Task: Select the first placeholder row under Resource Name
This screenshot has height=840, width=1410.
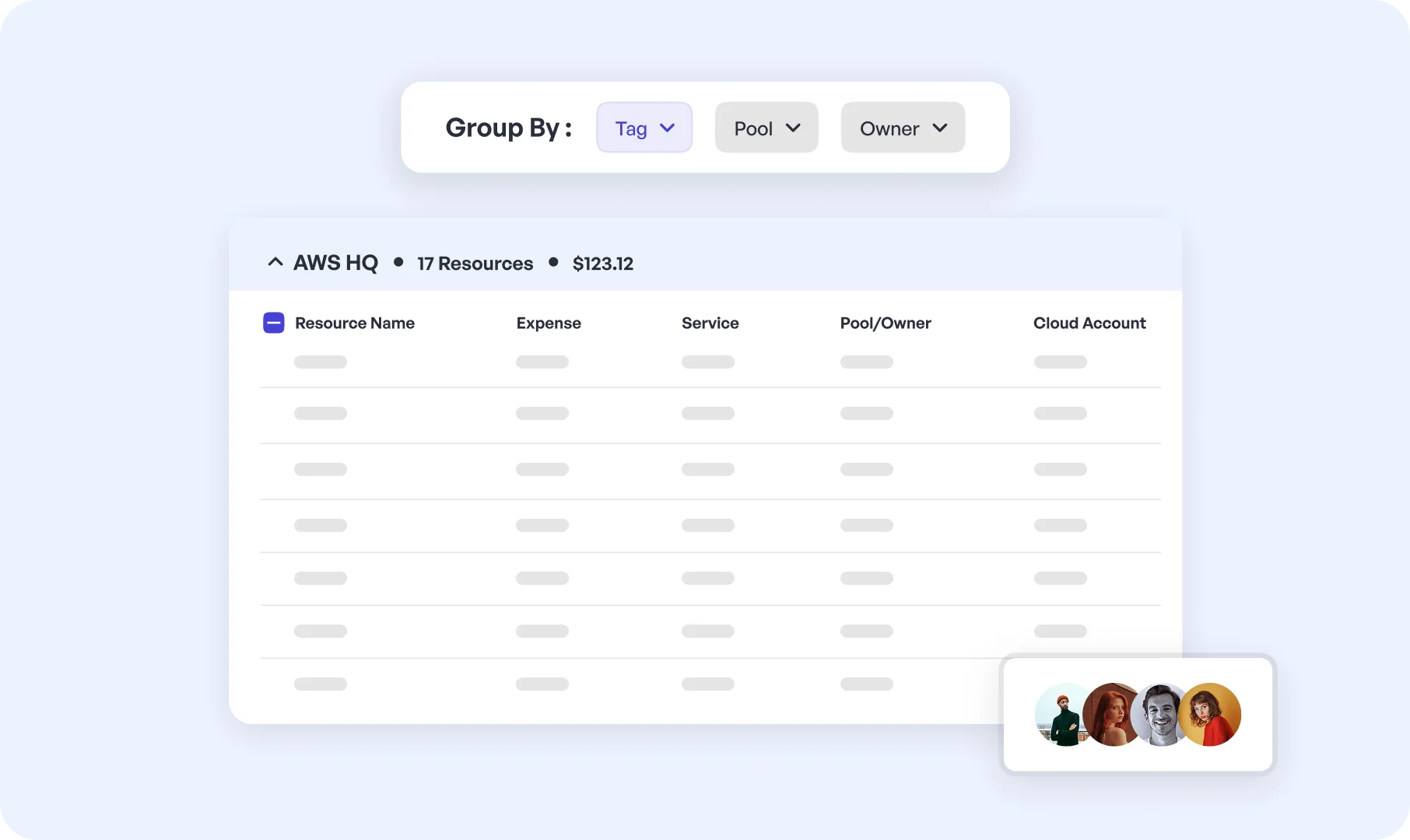Action: click(320, 362)
